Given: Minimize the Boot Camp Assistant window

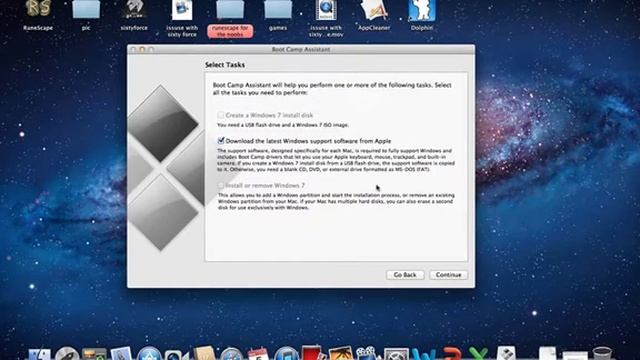Looking at the screenshot, I should (142, 49).
